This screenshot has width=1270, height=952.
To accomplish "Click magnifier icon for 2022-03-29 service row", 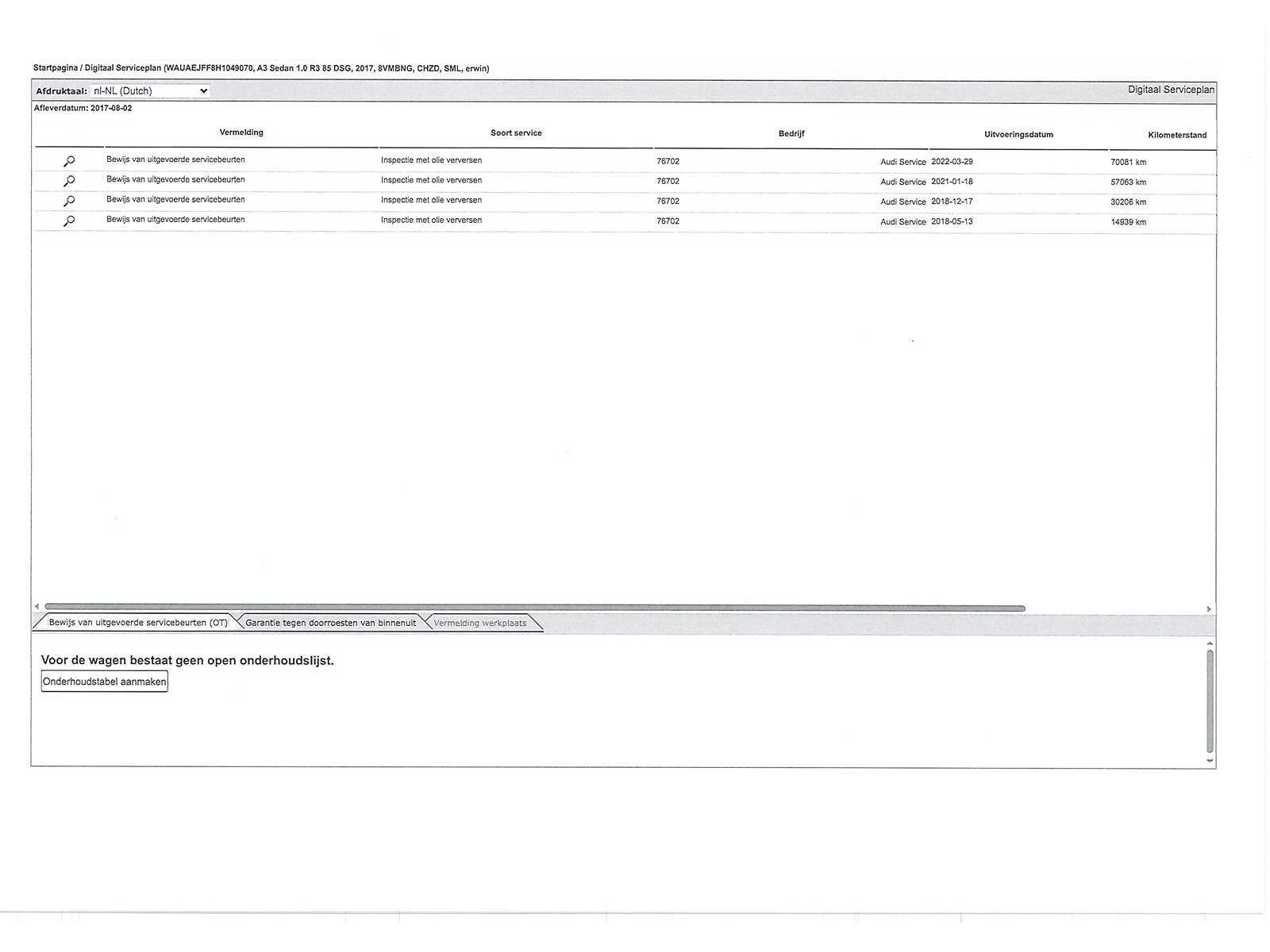I will click(69, 161).
